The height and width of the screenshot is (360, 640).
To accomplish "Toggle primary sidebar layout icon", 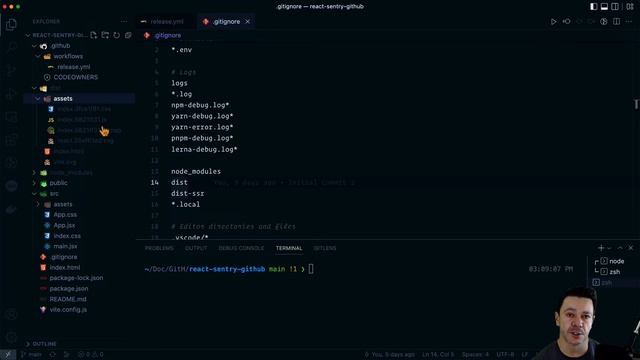I will (x=593, y=7).
